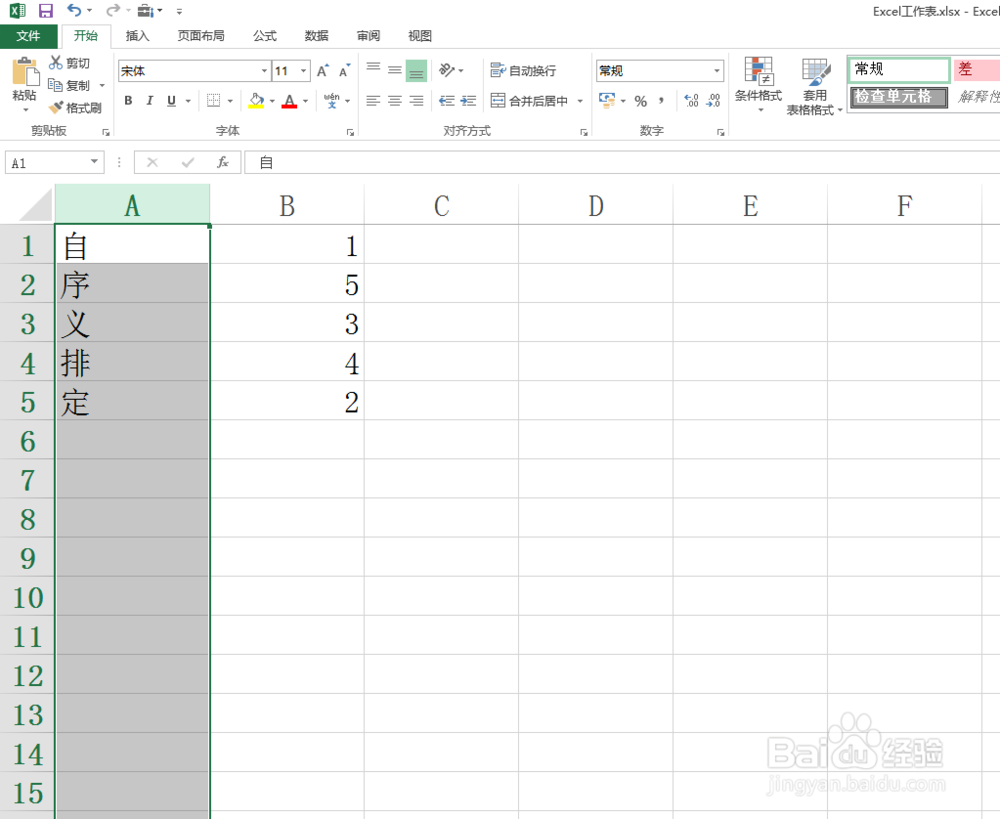Click 自动换行 wrap text button
The height and width of the screenshot is (819, 1000).
523,70
